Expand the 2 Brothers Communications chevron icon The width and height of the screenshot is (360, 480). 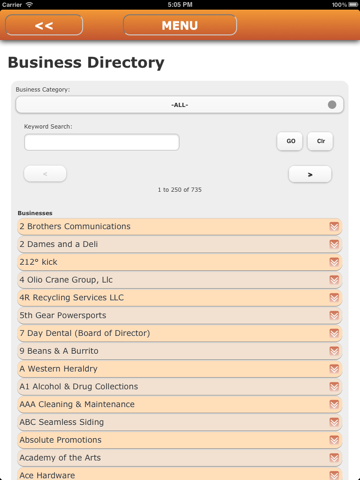pos(334,227)
